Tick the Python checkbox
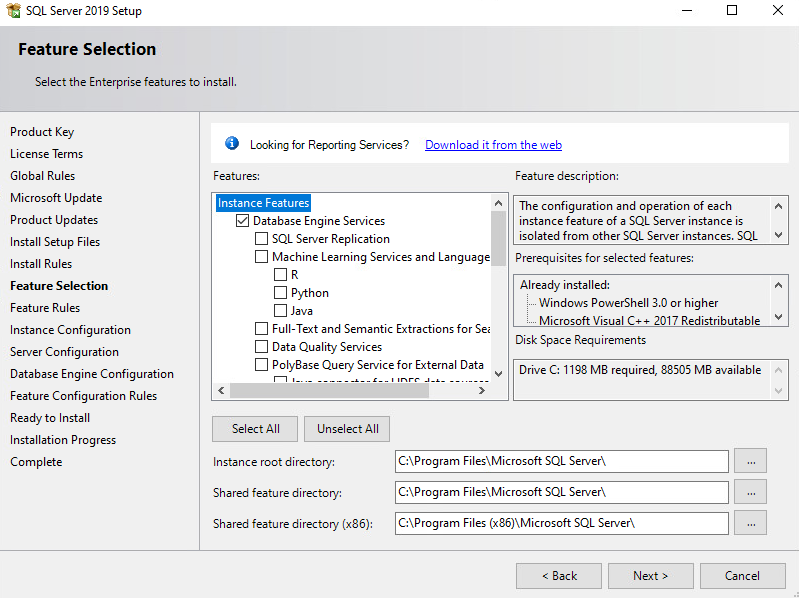 coord(280,292)
